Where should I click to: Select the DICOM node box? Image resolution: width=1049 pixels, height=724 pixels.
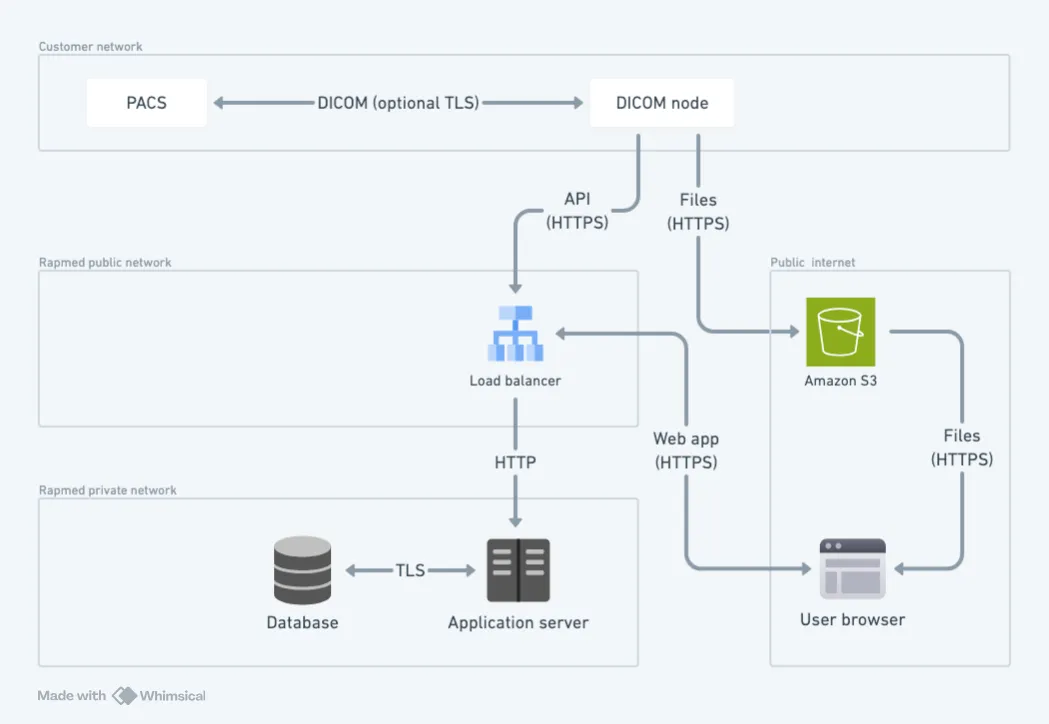point(662,103)
